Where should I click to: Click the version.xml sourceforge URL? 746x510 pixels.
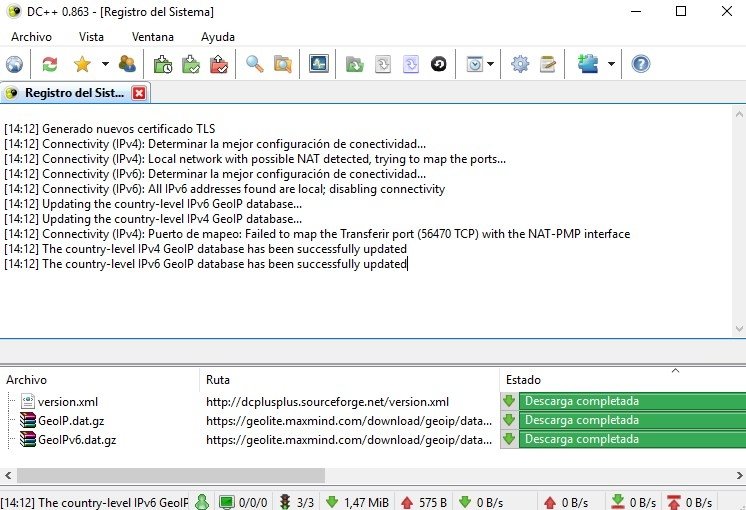point(327,402)
